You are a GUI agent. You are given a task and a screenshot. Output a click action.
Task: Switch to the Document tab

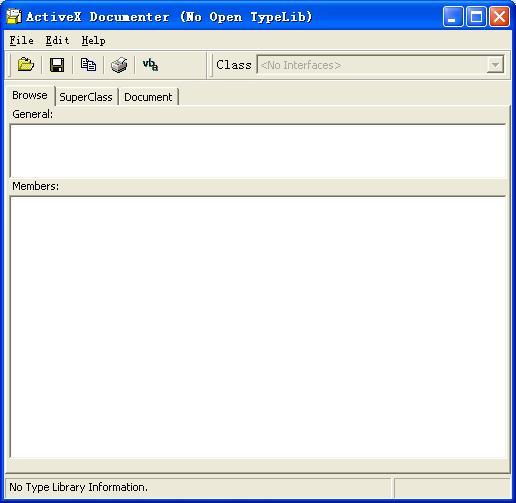148,97
